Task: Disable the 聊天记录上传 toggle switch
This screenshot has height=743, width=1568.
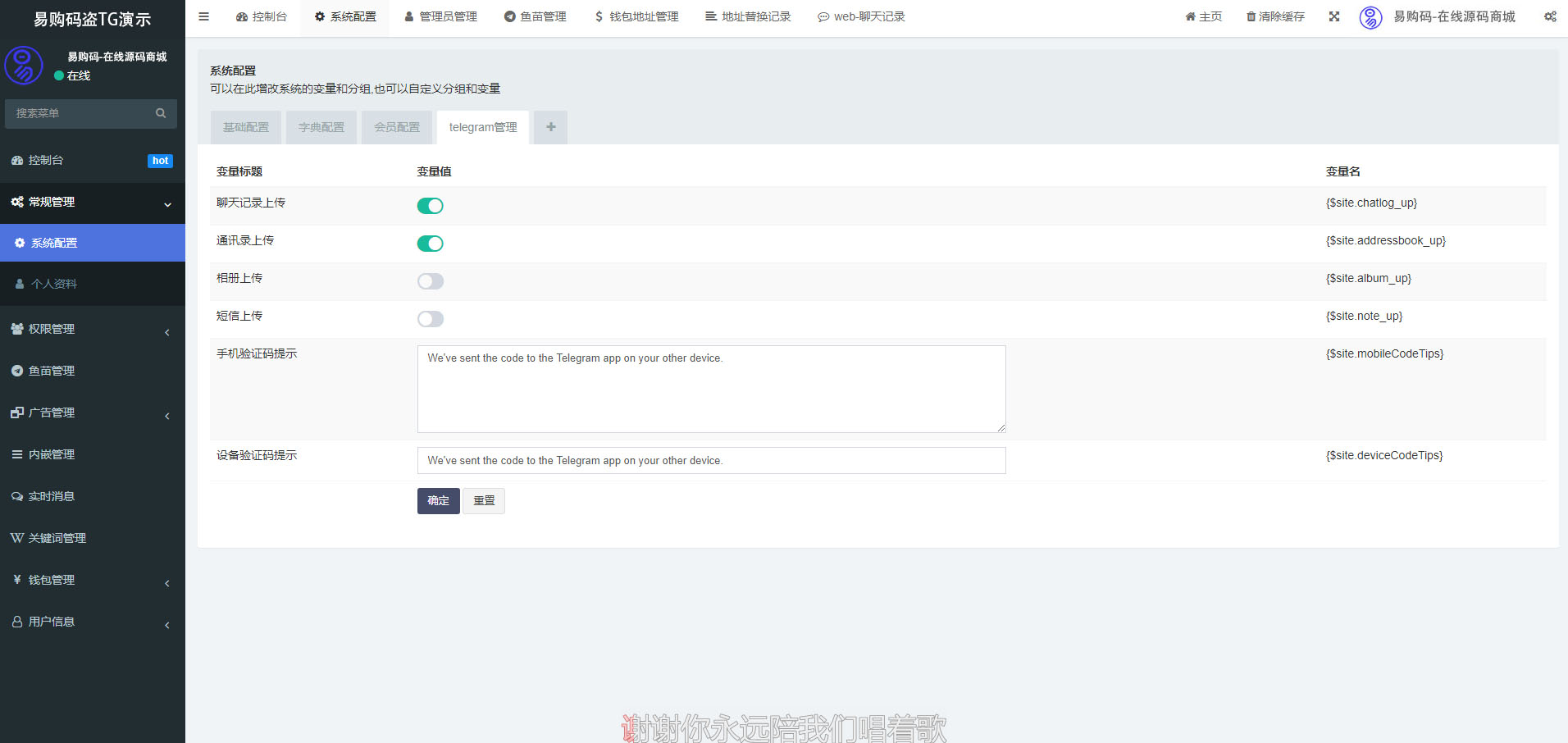Action: 430,206
